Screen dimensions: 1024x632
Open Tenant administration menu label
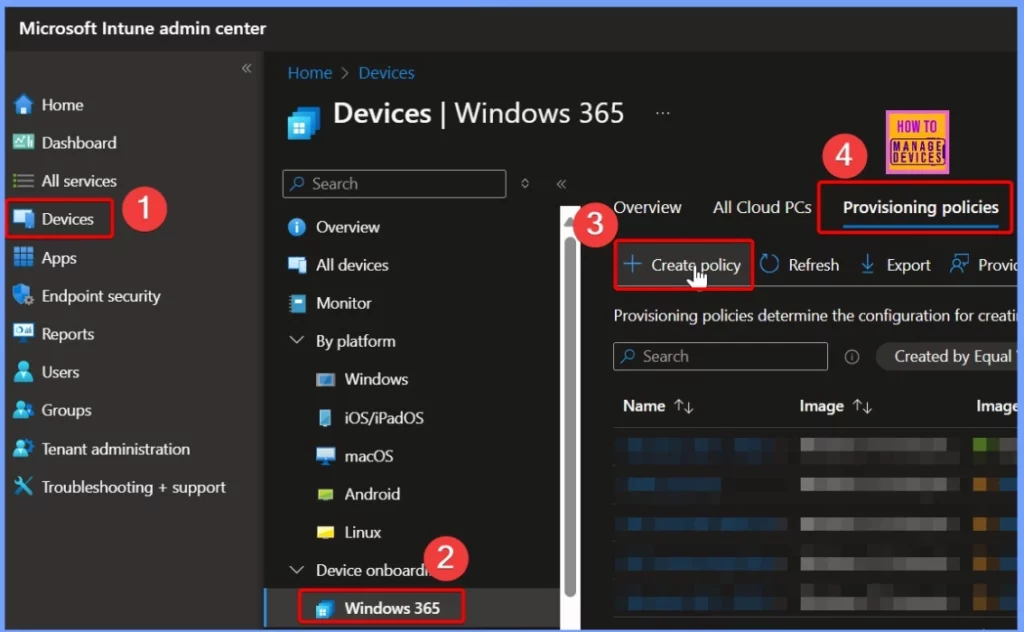116,449
